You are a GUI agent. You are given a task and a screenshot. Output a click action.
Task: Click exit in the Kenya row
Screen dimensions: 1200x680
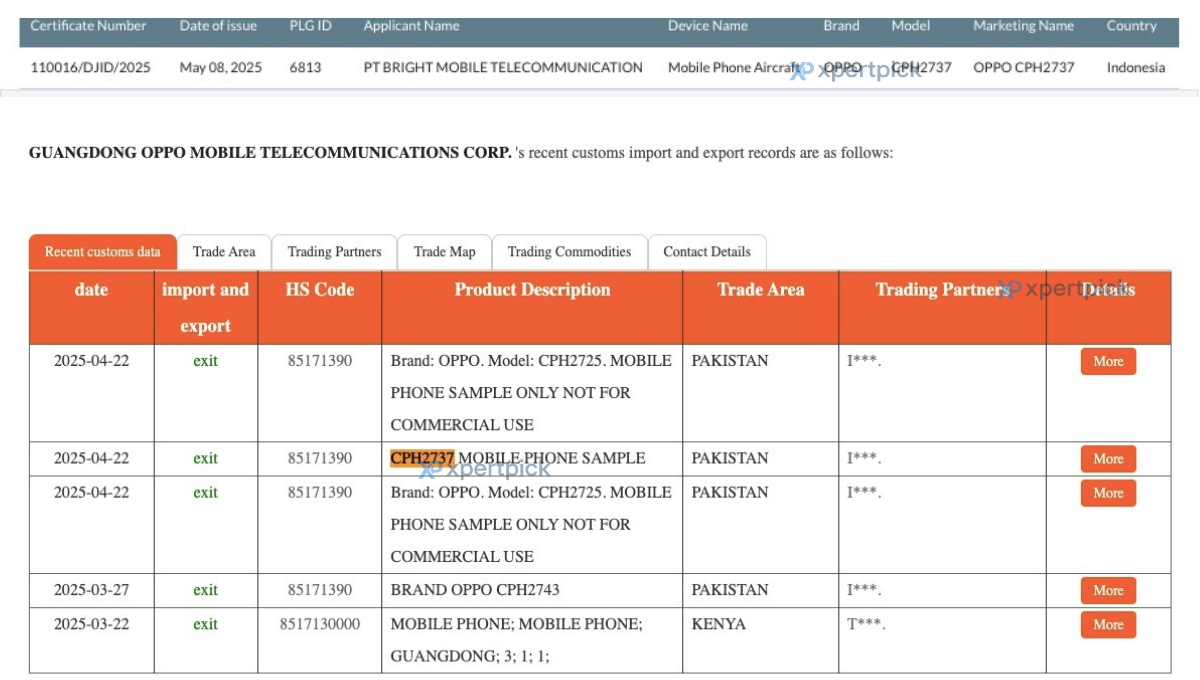click(206, 624)
